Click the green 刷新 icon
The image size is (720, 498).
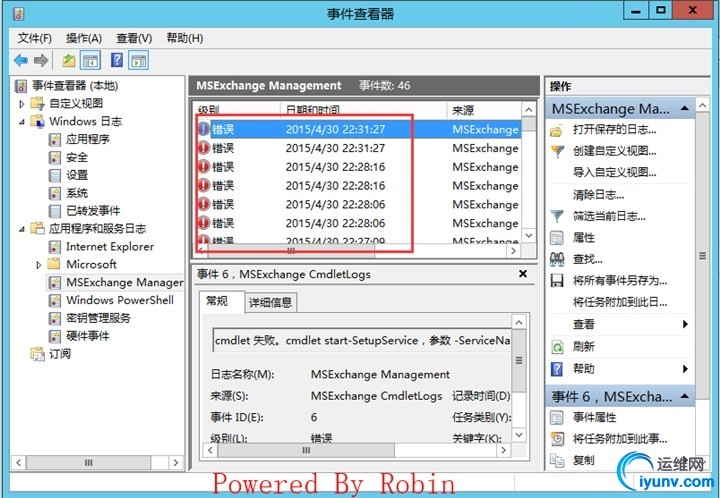(557, 347)
